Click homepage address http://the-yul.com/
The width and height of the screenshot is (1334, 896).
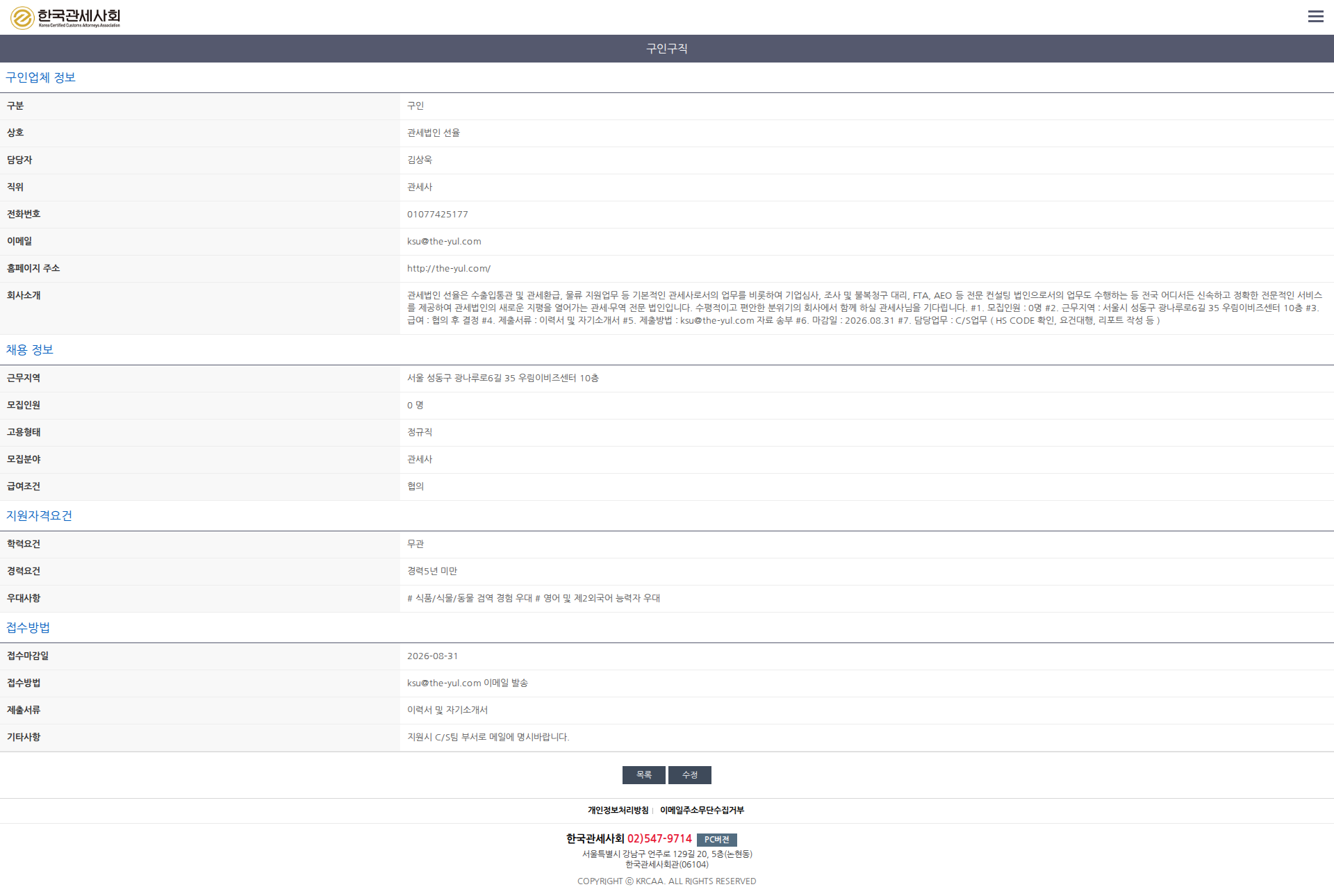click(x=449, y=269)
